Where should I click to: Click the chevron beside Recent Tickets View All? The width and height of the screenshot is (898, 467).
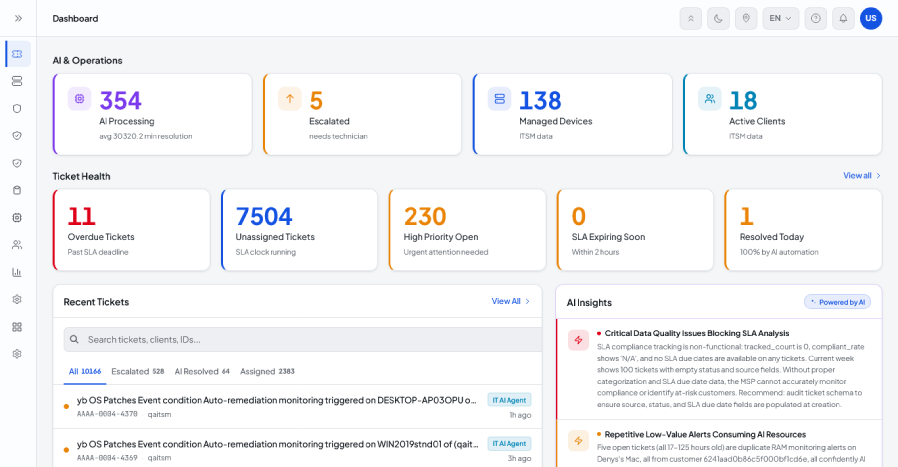(527, 301)
